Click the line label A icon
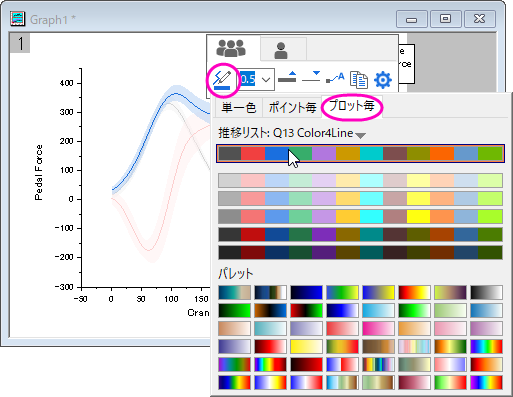 (335, 78)
